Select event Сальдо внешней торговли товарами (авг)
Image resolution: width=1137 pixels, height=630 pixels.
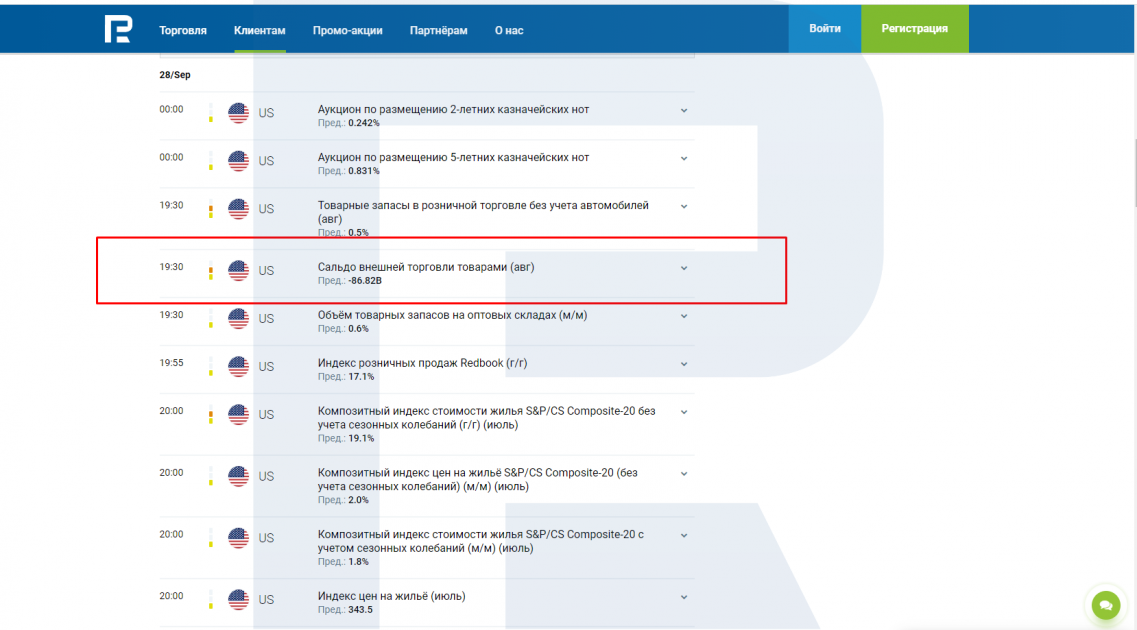click(x=426, y=267)
